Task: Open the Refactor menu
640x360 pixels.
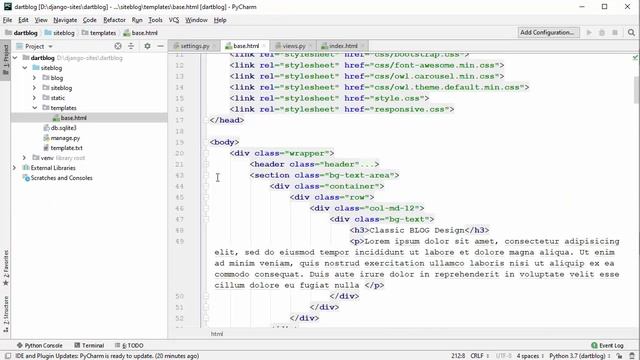Action: tap(114, 20)
